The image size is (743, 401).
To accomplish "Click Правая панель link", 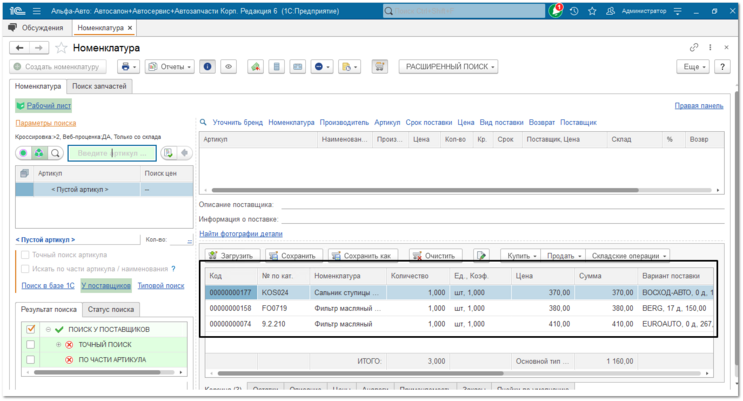I will coord(699,106).
